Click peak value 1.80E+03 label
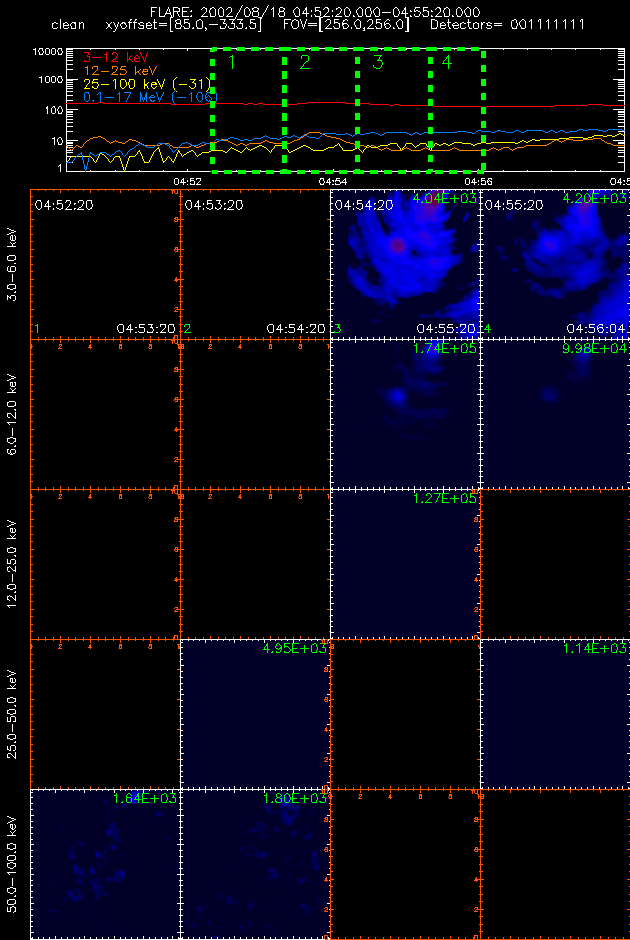 pos(294,799)
